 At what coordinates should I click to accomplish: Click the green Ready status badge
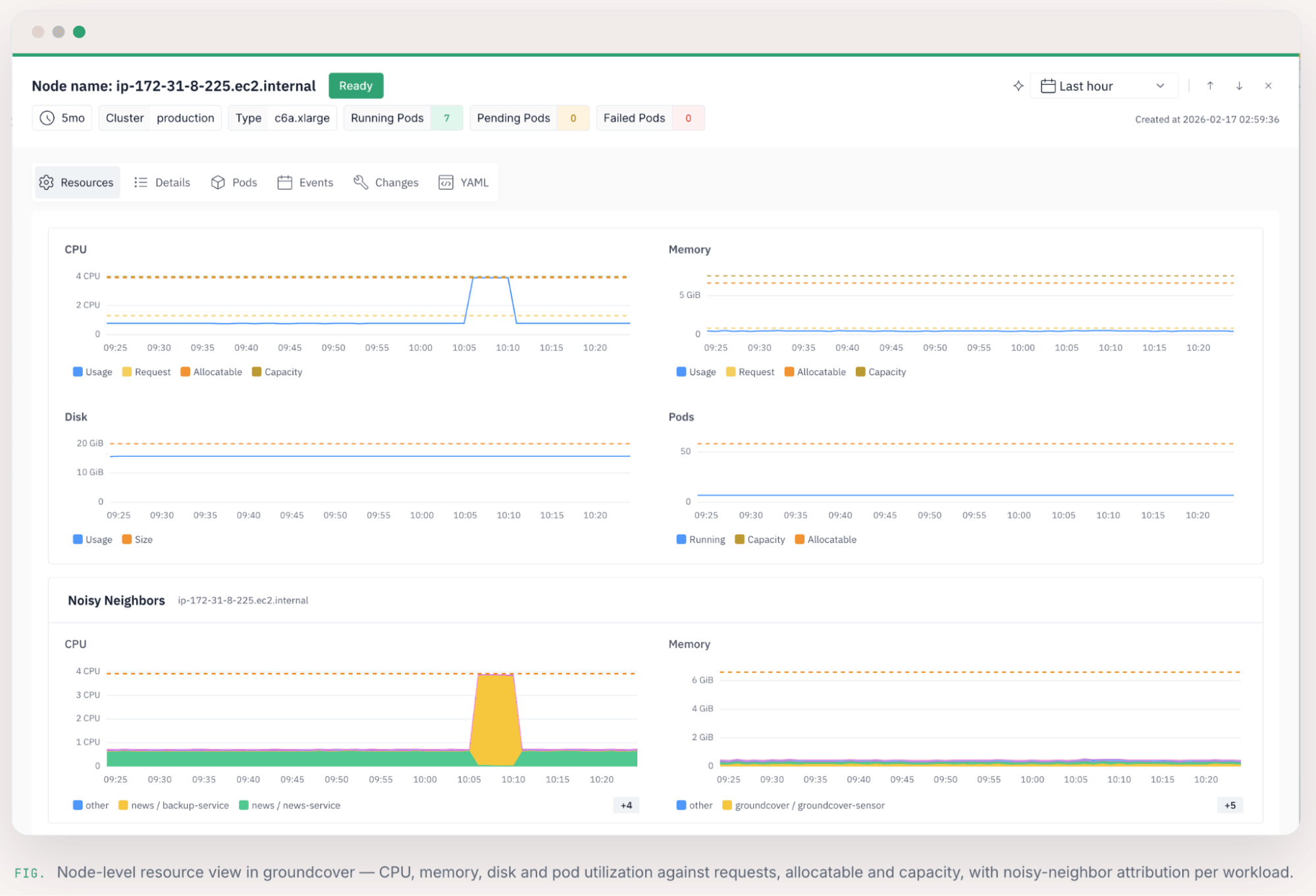point(355,86)
